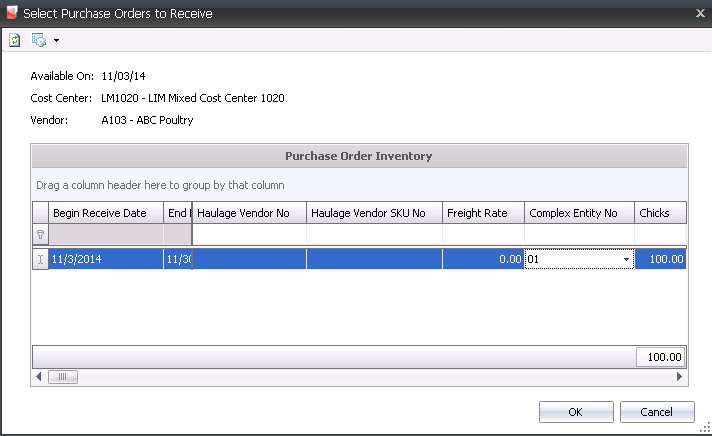The width and height of the screenshot is (712, 436).
Task: Click the horizontal scrollbar thumb
Action: click(62, 377)
